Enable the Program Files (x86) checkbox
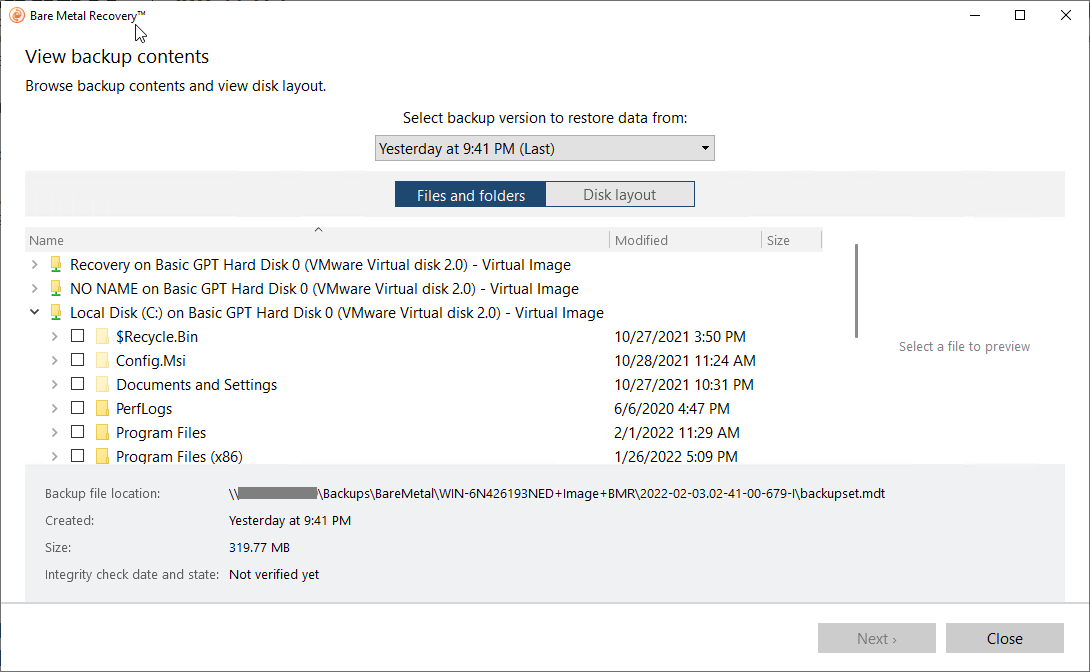The image size is (1090, 672). point(78,456)
